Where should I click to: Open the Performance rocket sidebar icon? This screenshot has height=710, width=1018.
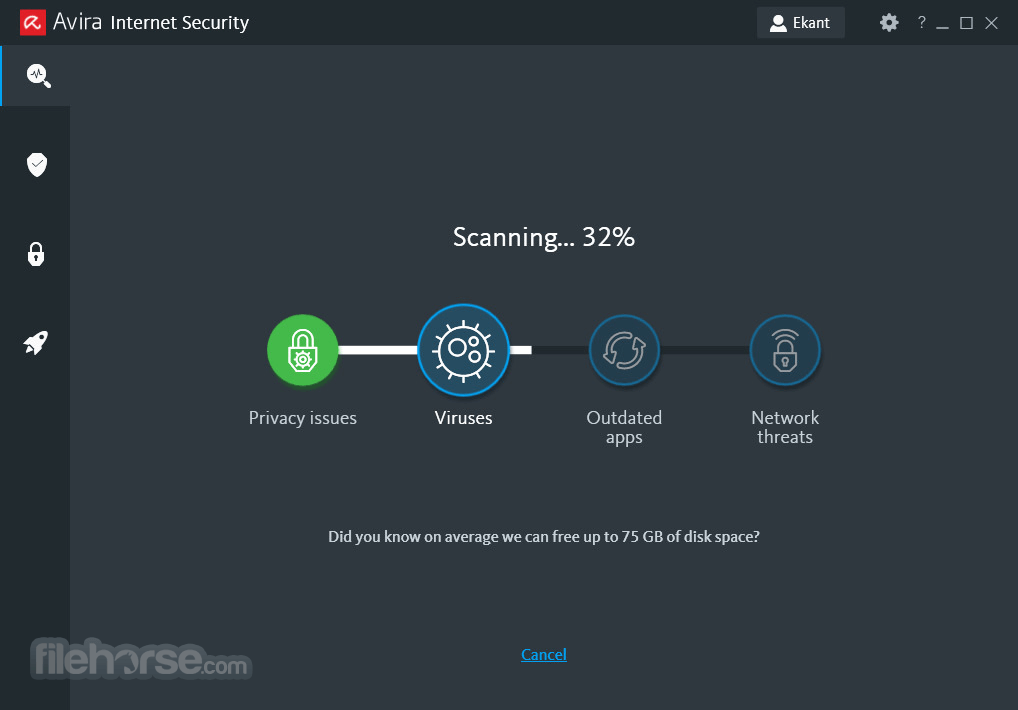(36, 343)
